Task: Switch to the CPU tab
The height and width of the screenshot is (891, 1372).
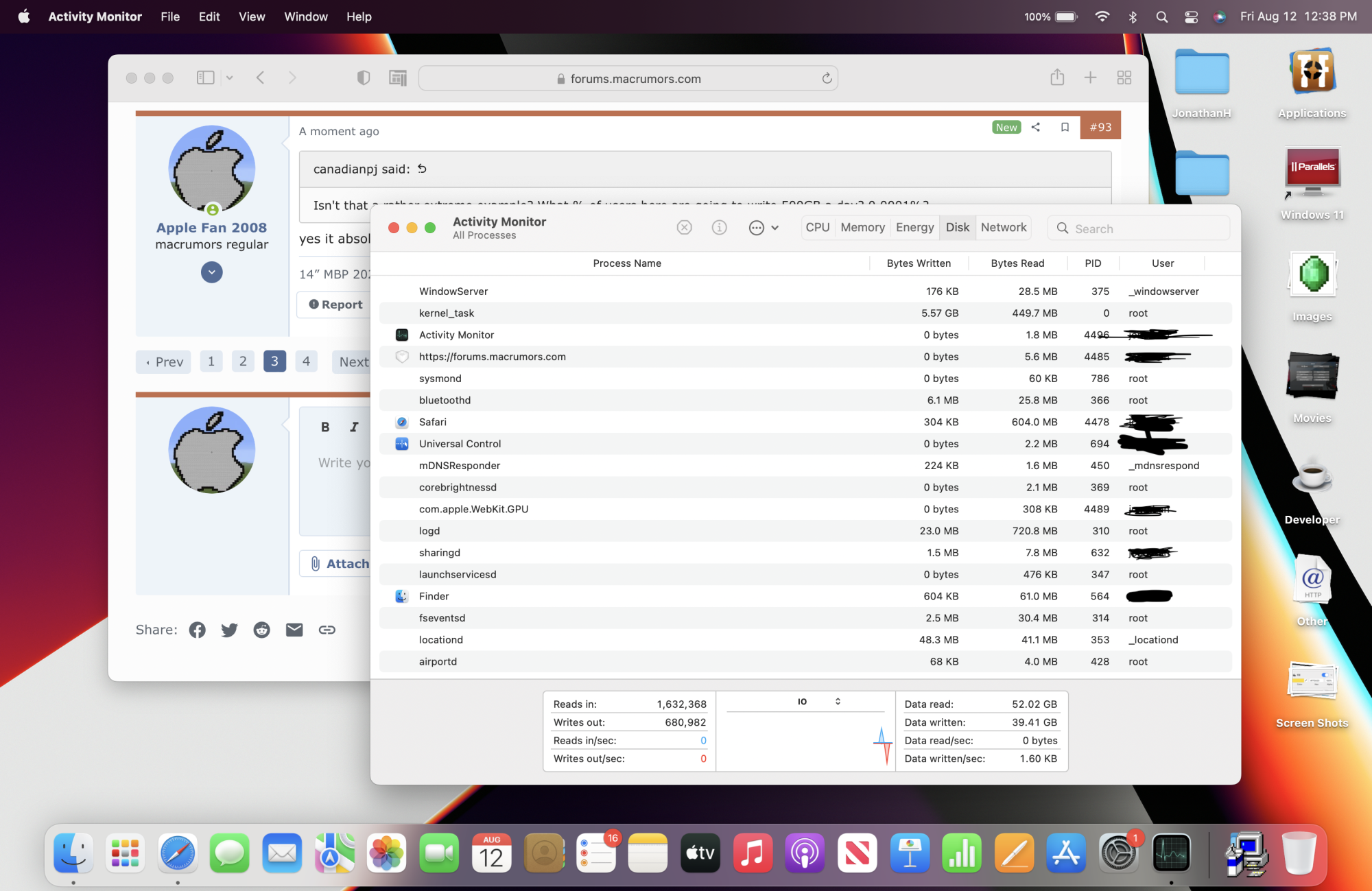Action: coord(817,228)
